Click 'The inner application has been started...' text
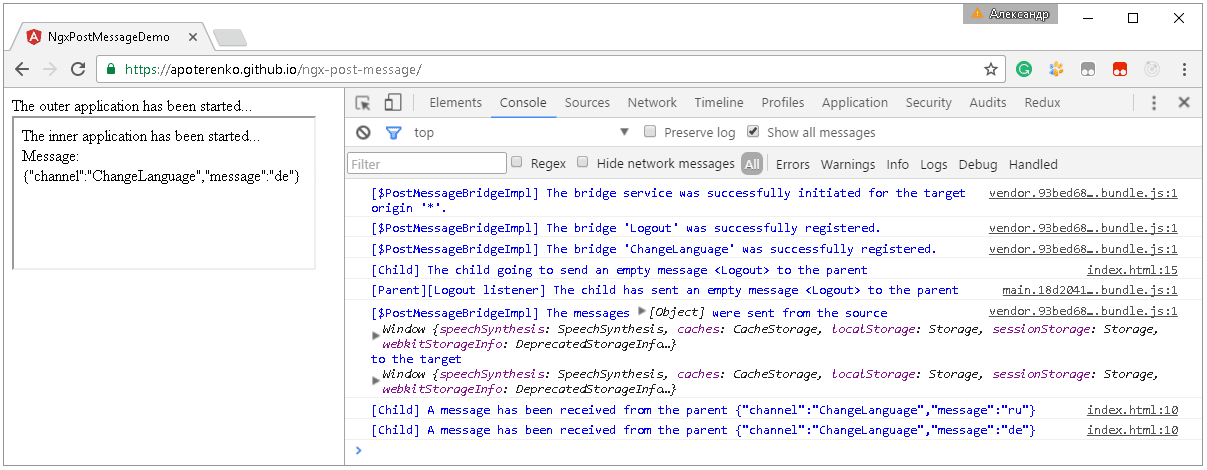 [x=141, y=136]
